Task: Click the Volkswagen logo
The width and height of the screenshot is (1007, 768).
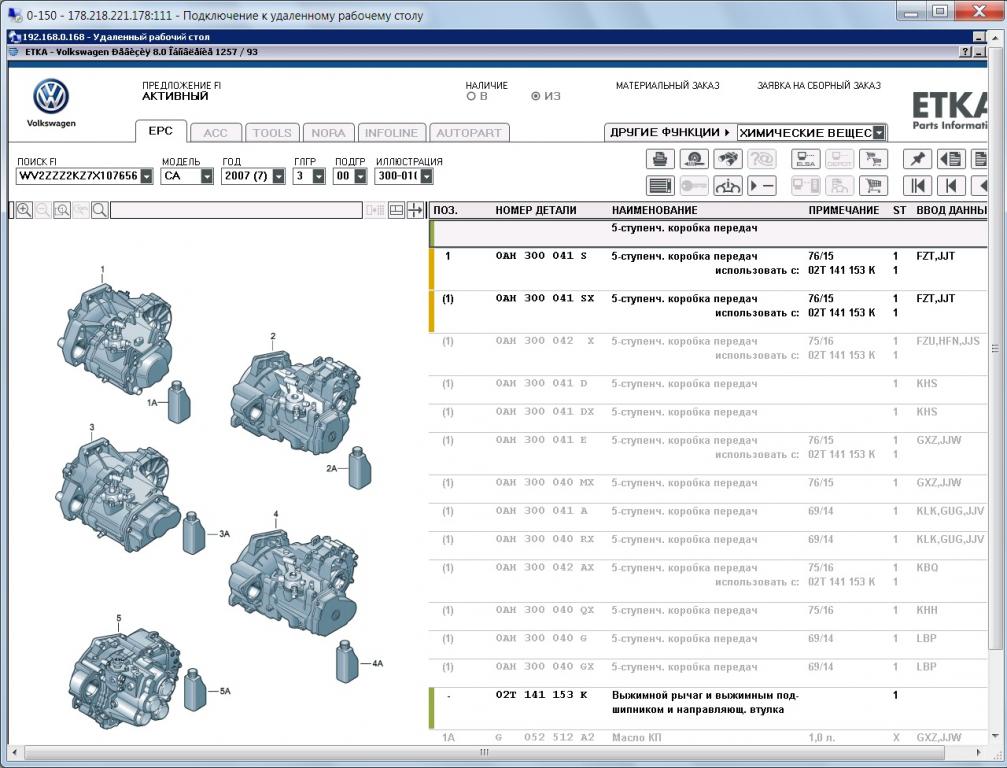Action: (51, 96)
